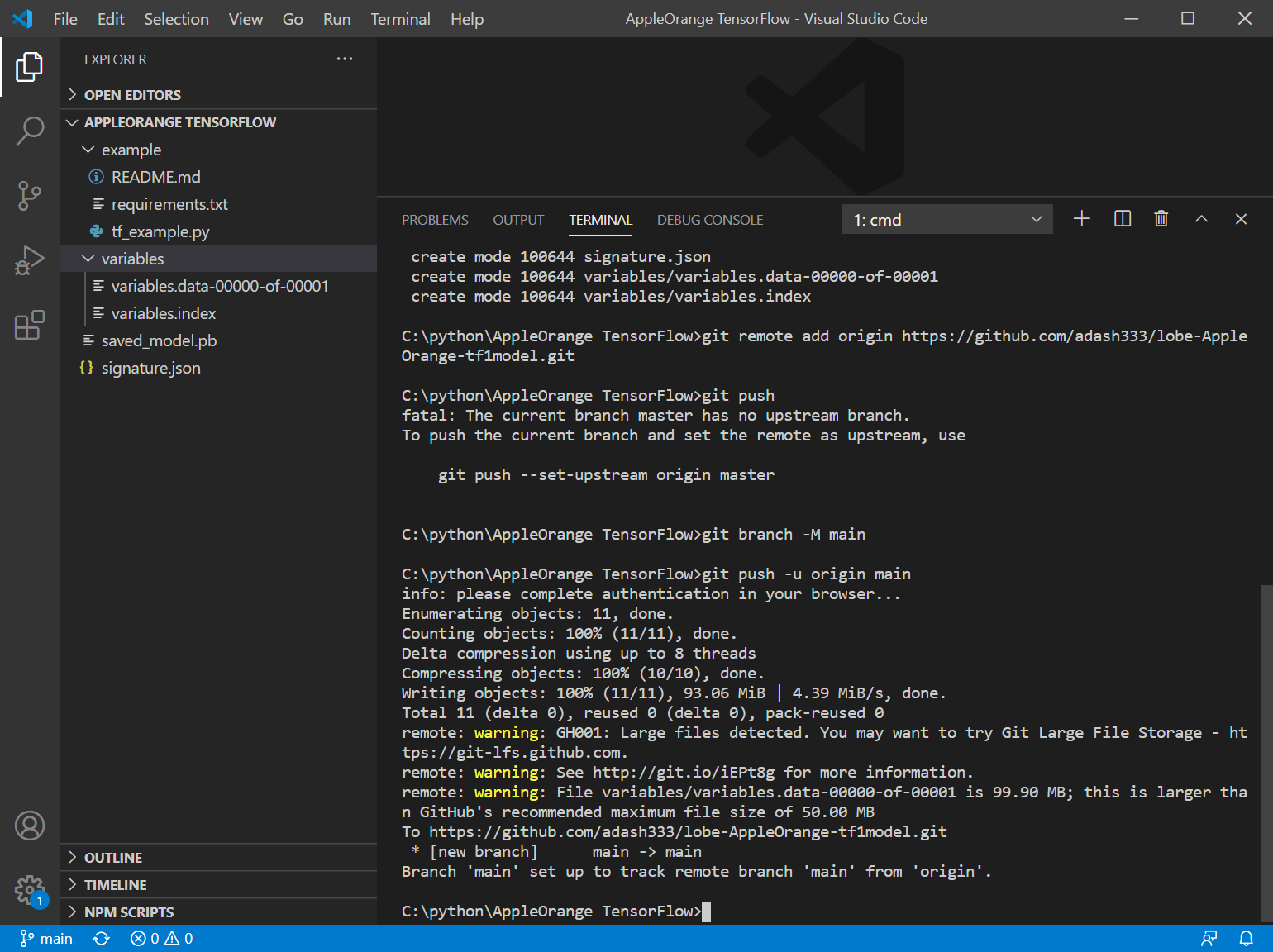The height and width of the screenshot is (952, 1273).
Task: Expand the Open Editors section
Action: (x=218, y=95)
